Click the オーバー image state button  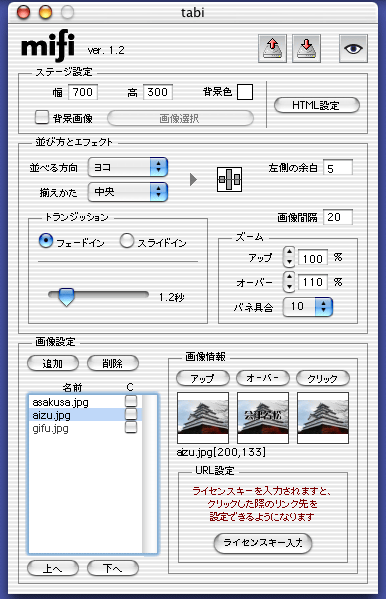(x=263, y=378)
